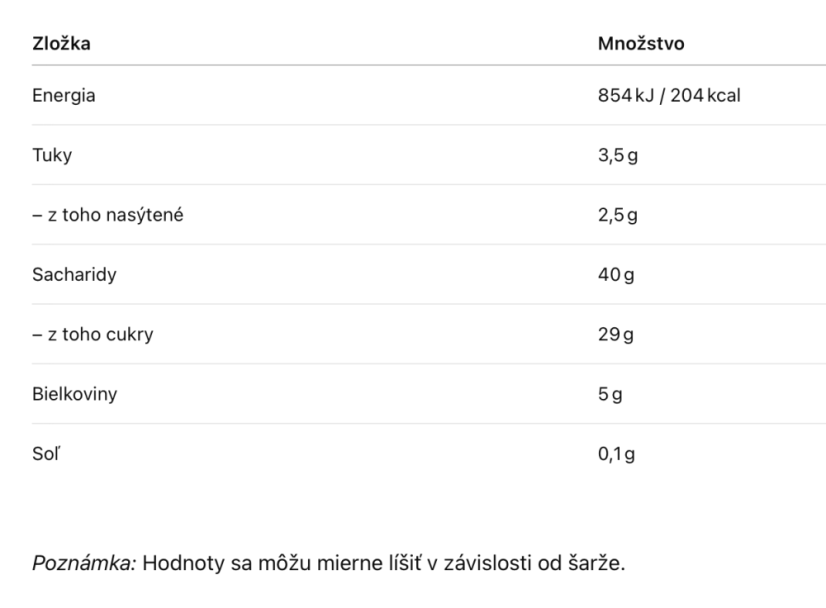Viewport: 826px width, 608px height.
Task: Click the 29 g sugars value
Action: 616,334
